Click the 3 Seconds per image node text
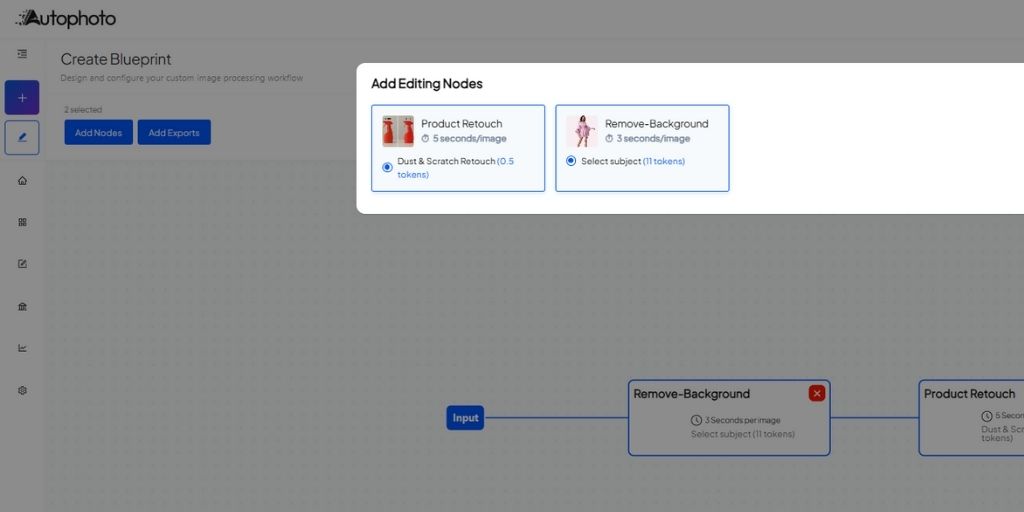This screenshot has height=512, width=1024. [x=743, y=421]
